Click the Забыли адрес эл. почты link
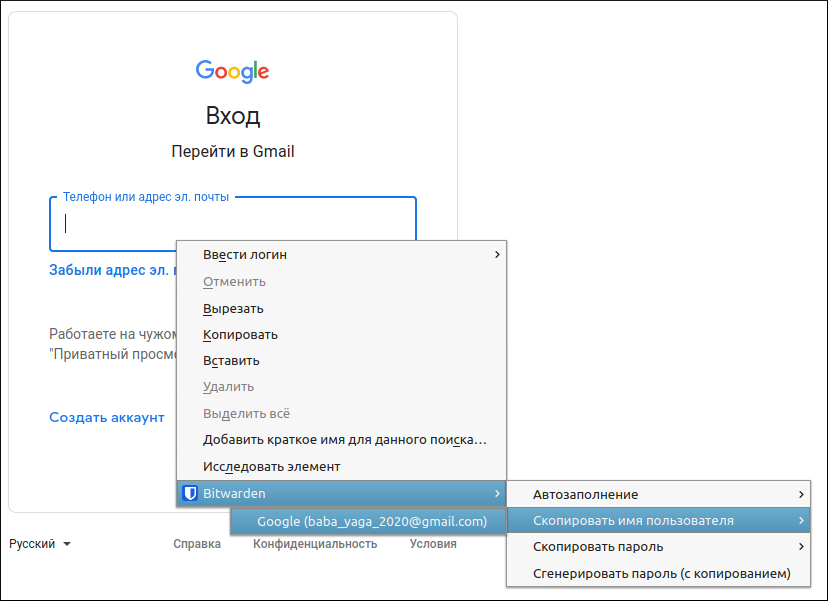This screenshot has width=828, height=601. tap(112, 270)
